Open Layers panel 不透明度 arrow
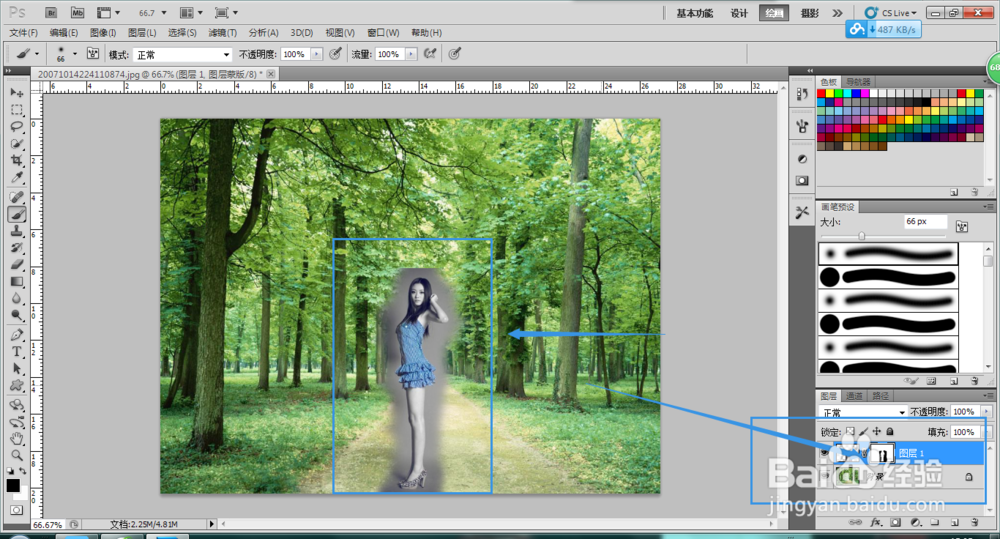This screenshot has width=1000, height=539. tap(987, 412)
